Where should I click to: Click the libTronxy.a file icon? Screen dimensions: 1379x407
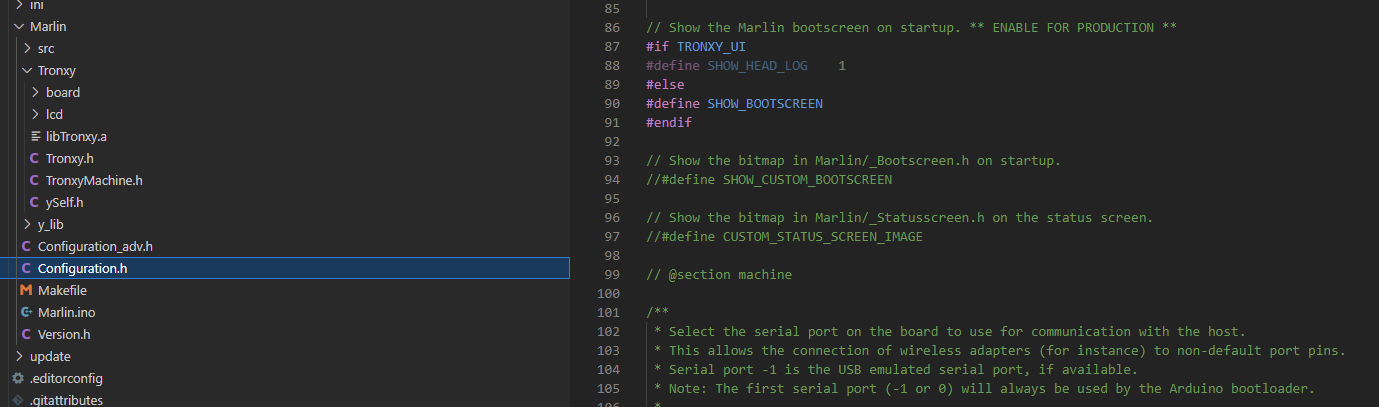(35, 137)
